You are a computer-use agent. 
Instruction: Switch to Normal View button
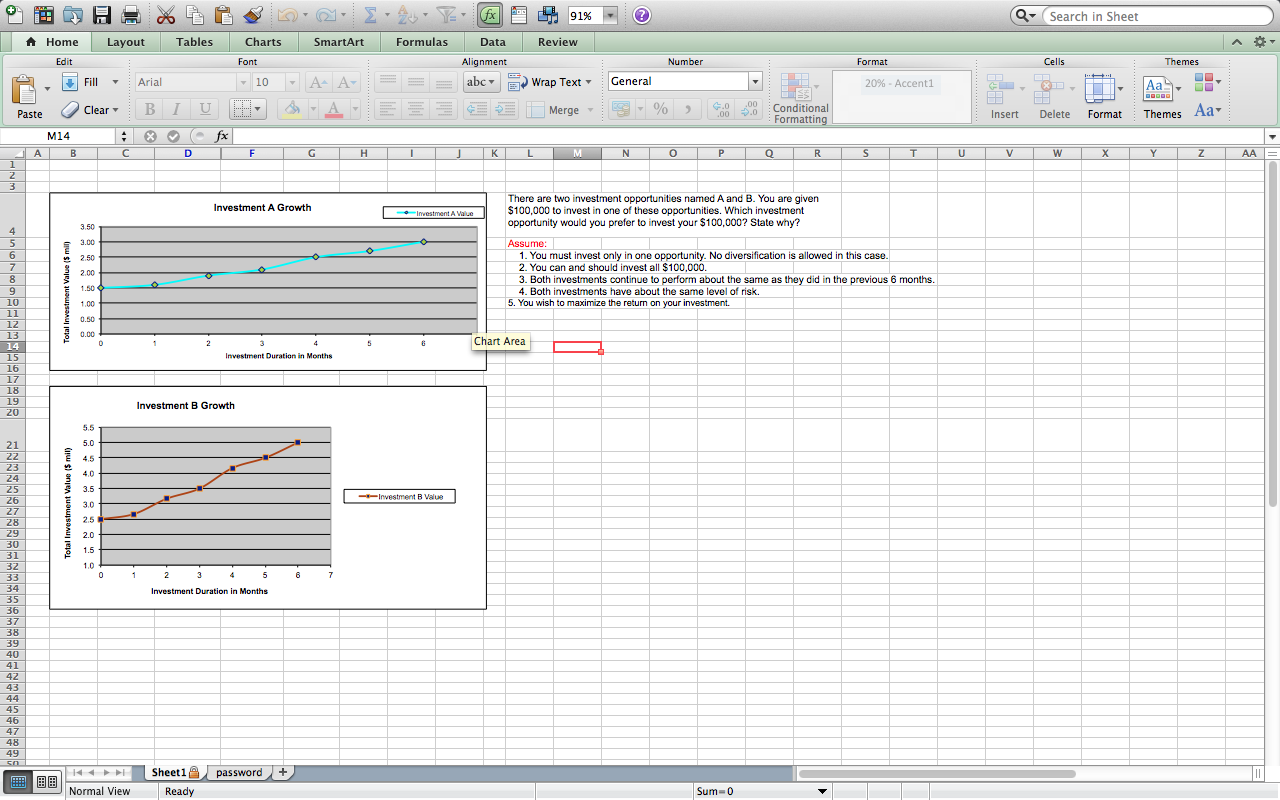coord(18,783)
